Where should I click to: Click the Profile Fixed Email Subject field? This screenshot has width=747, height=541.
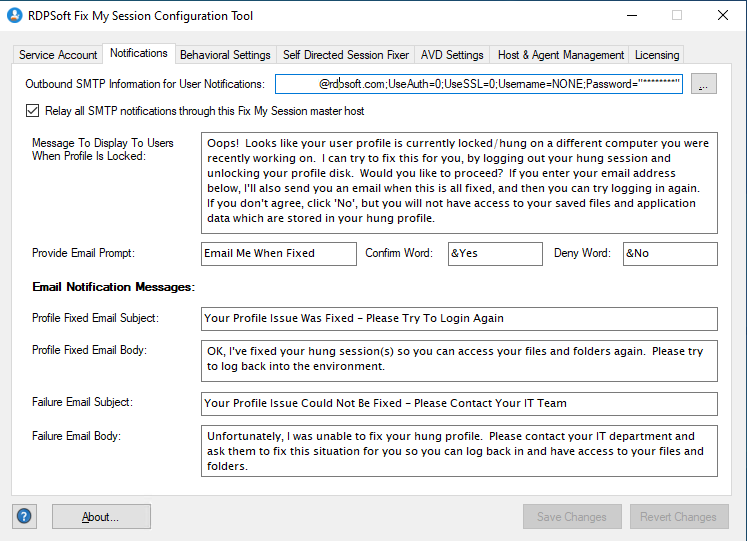(x=458, y=318)
